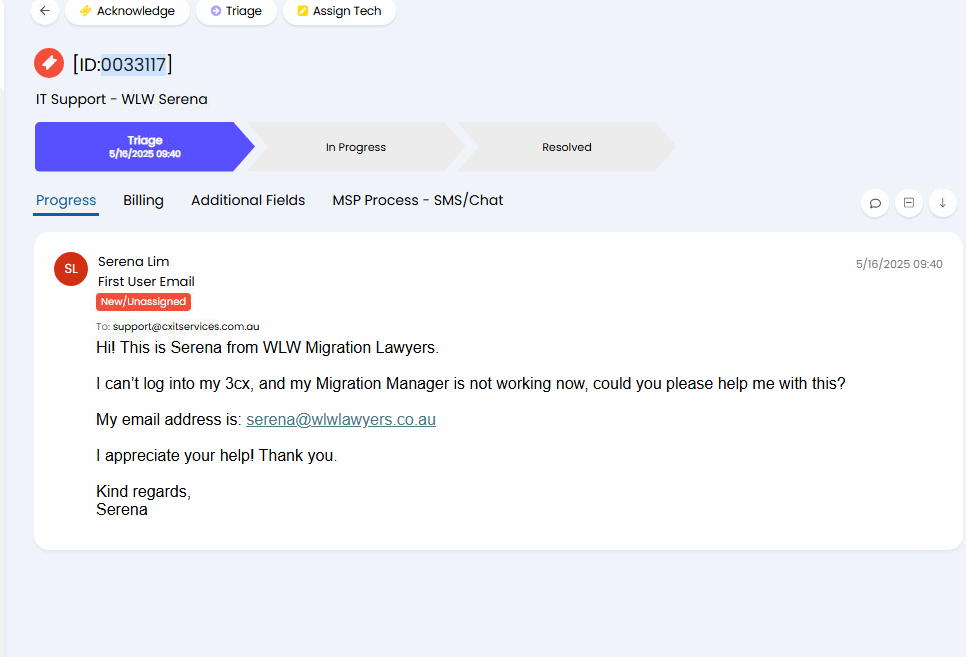Open the serena@wlwlawyers.co.au email link
Screen dimensions: 966x657
click(341, 419)
